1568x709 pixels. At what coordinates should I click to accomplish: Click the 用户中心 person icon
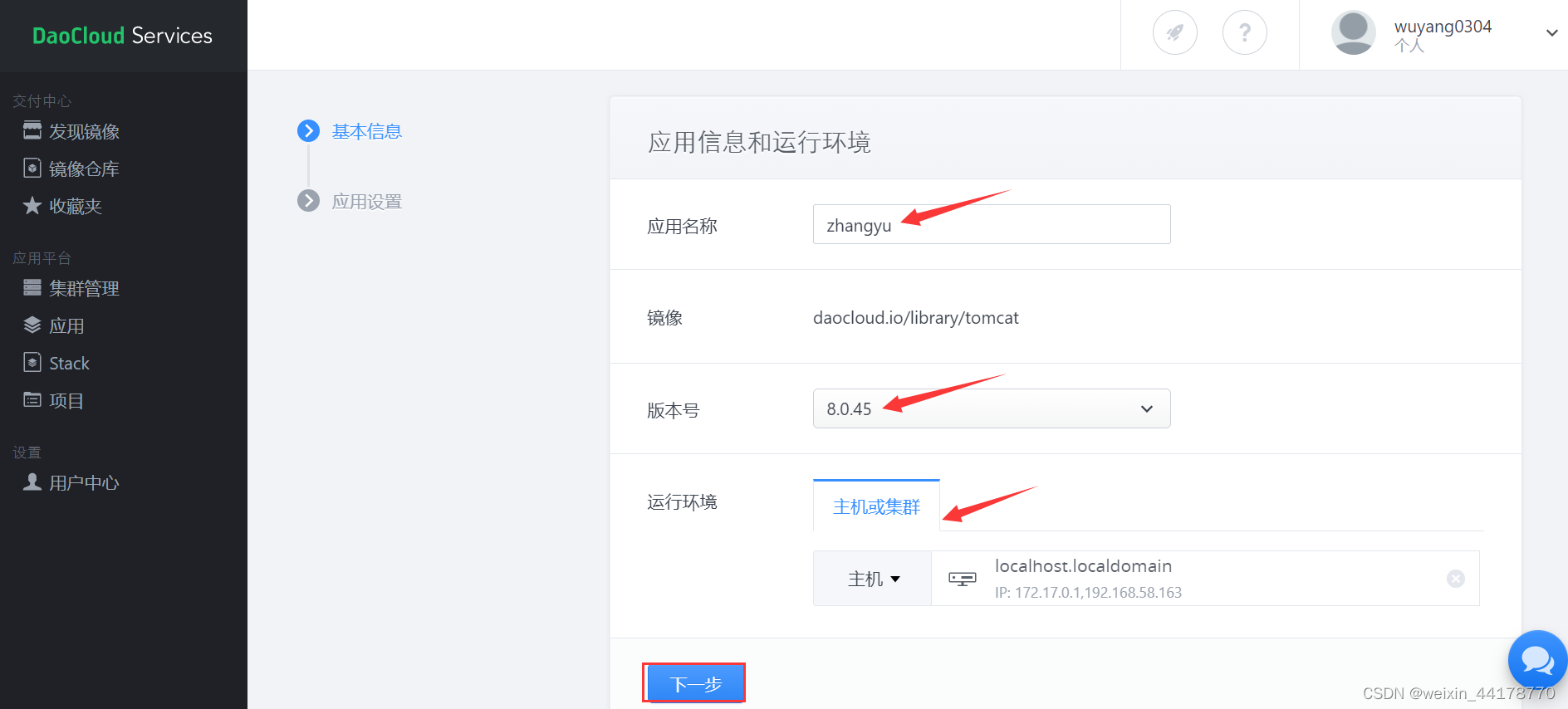coord(32,482)
